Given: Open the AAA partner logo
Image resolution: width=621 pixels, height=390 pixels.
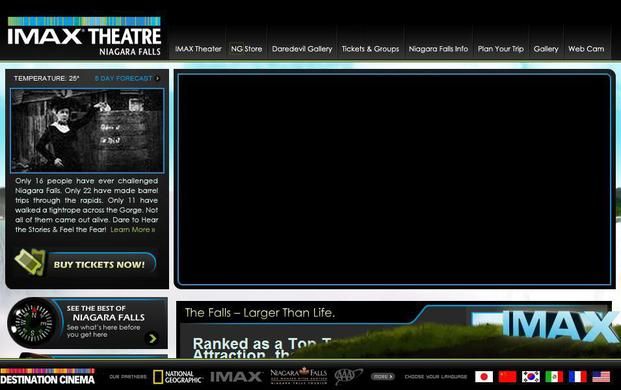Looking at the screenshot, I should click(x=348, y=376).
